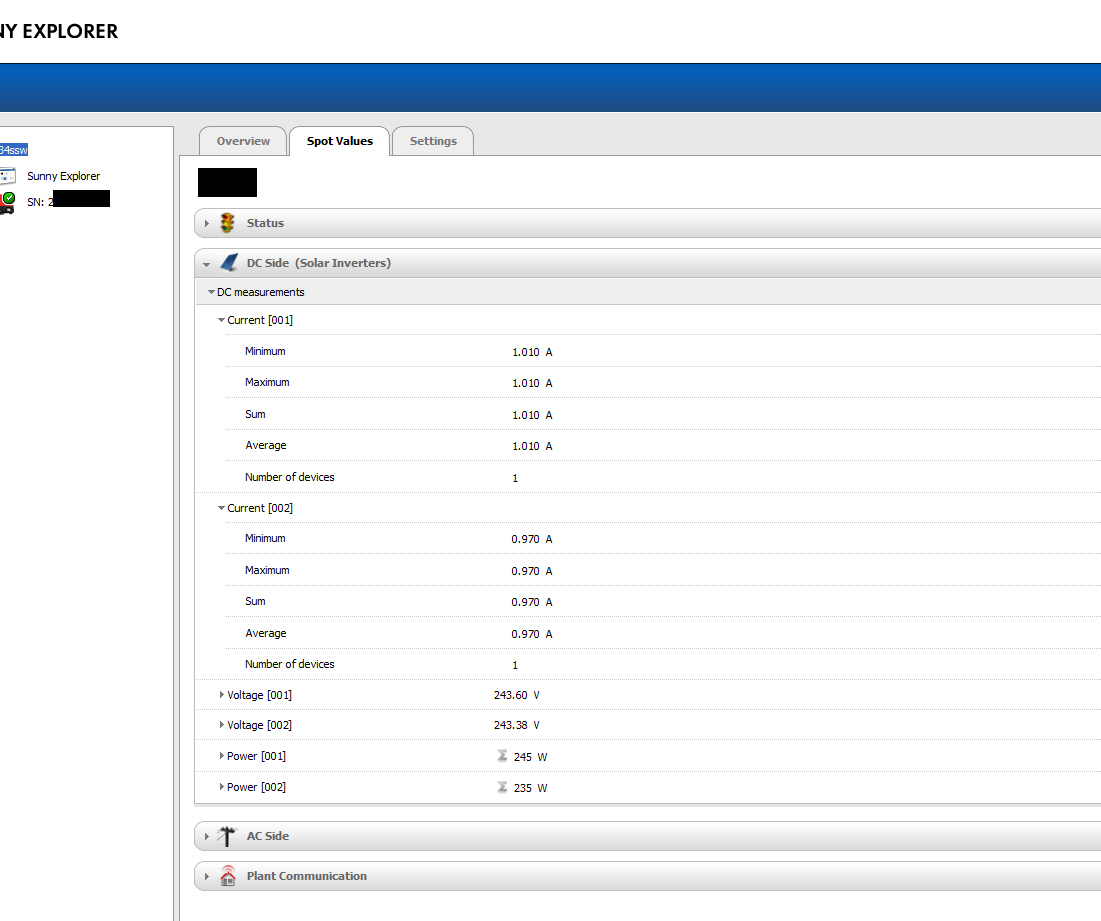
Task: Open the Settings tab
Action: pos(433,141)
